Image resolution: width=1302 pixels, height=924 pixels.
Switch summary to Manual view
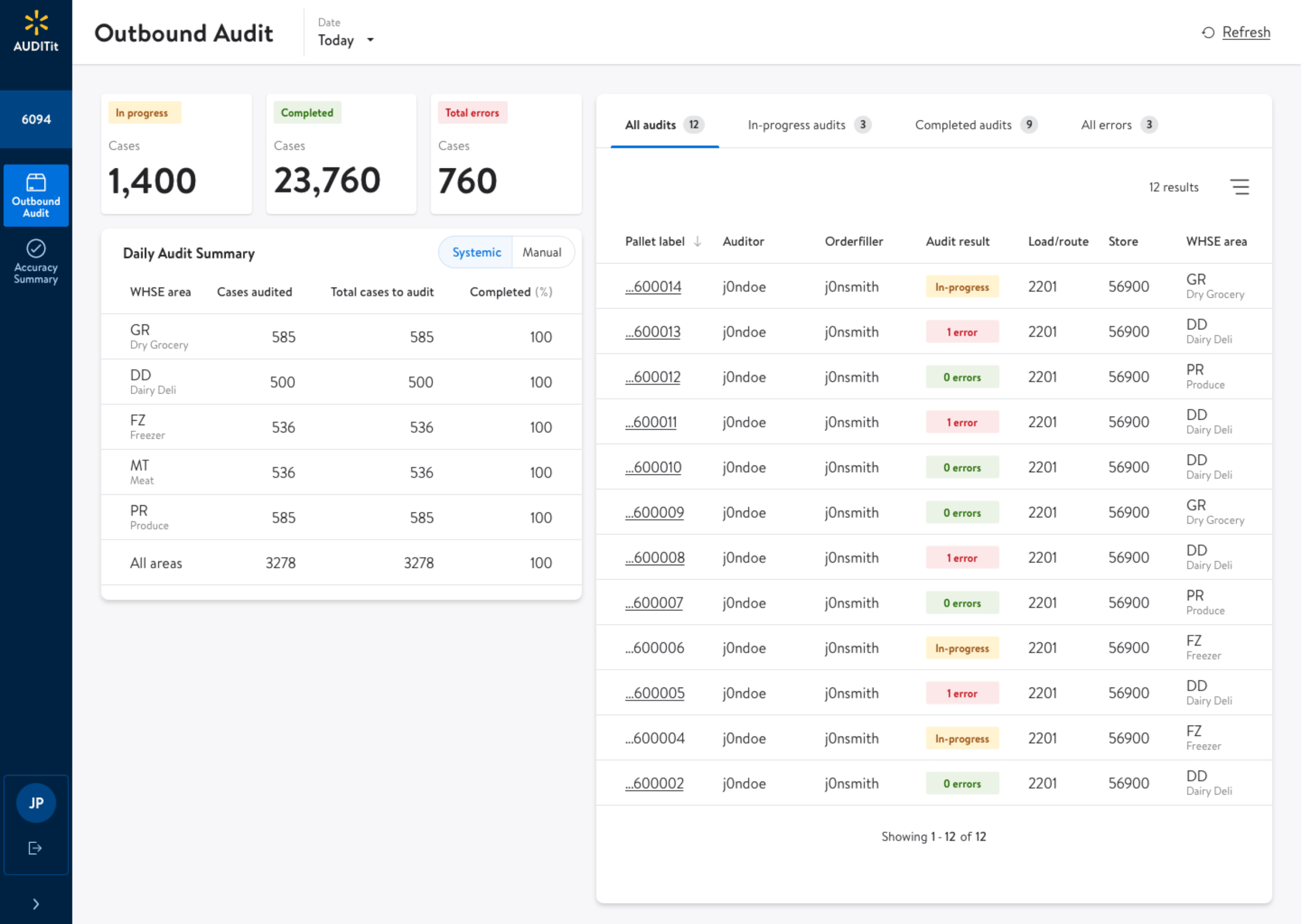pyautogui.click(x=542, y=252)
